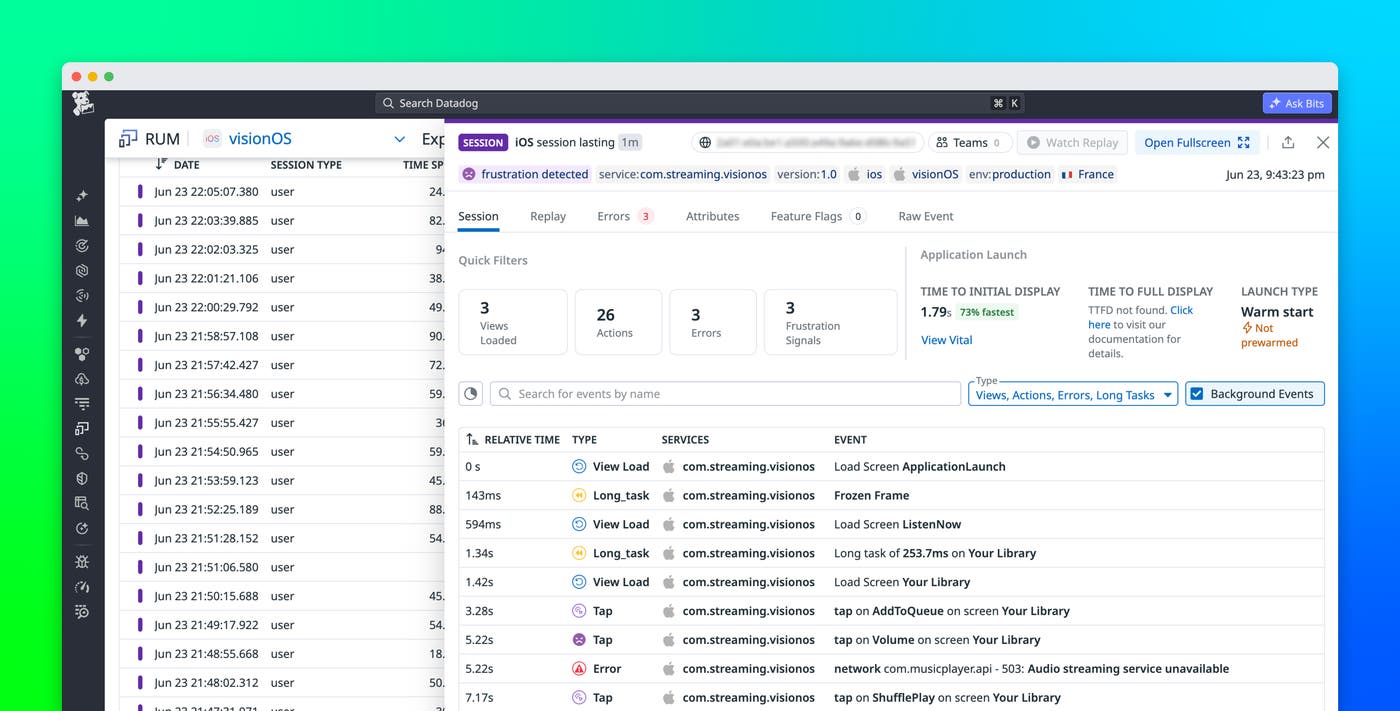Select session row Jun 23 22:00:29.792
1400x711 pixels.
click(x=282, y=307)
